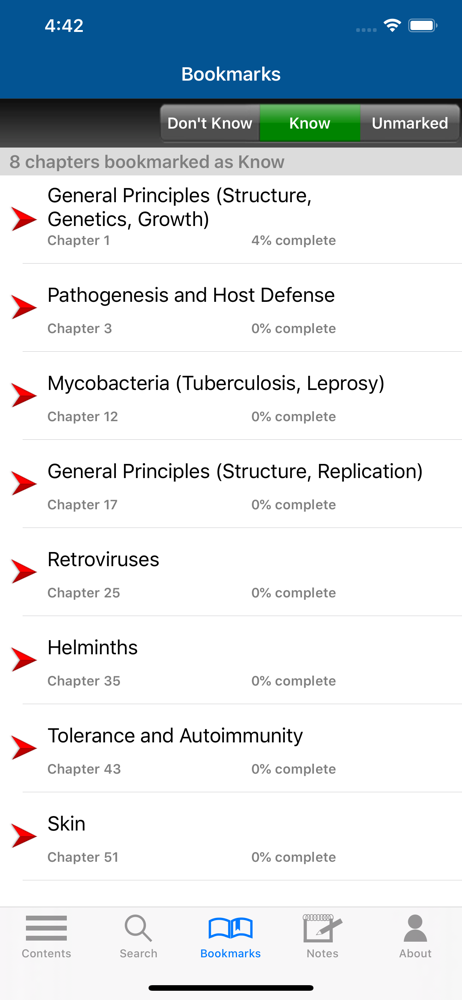Switch filter to Unmarked

(410, 123)
